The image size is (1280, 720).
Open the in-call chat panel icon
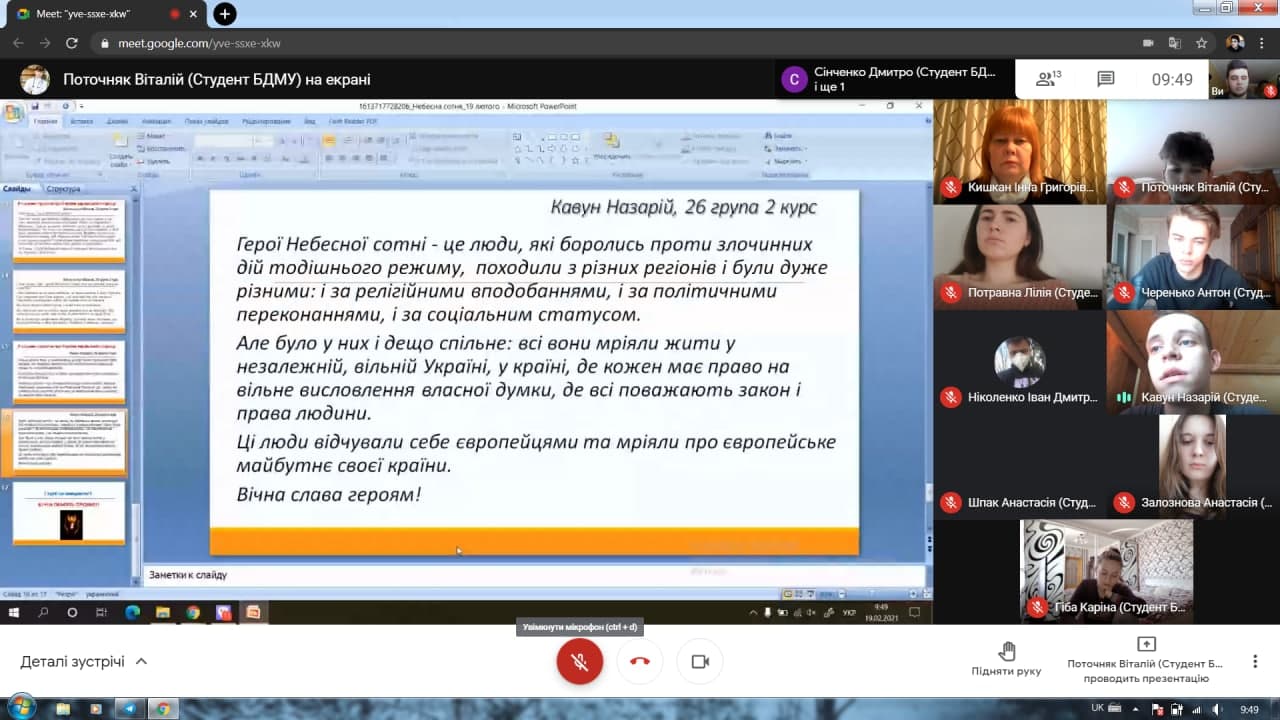coord(1105,79)
